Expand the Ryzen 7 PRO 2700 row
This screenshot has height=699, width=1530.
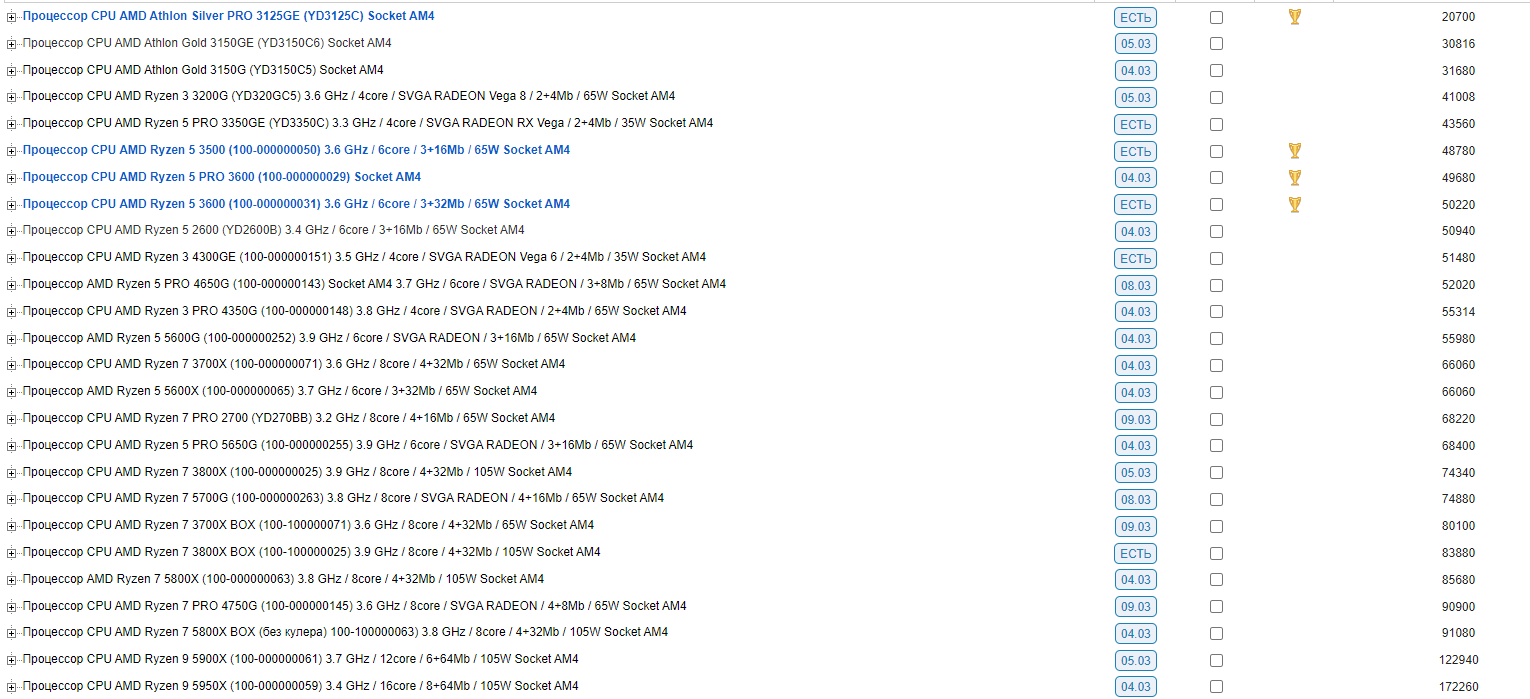[12, 419]
